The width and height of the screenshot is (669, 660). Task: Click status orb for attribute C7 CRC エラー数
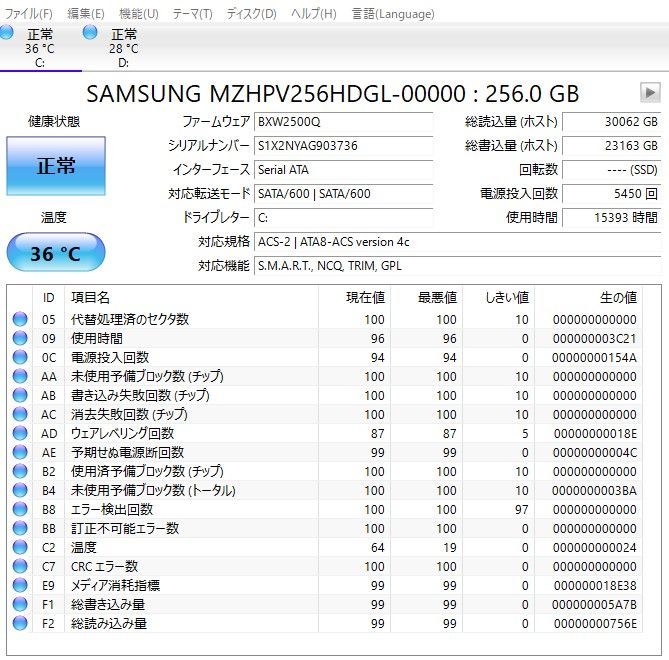(20, 566)
